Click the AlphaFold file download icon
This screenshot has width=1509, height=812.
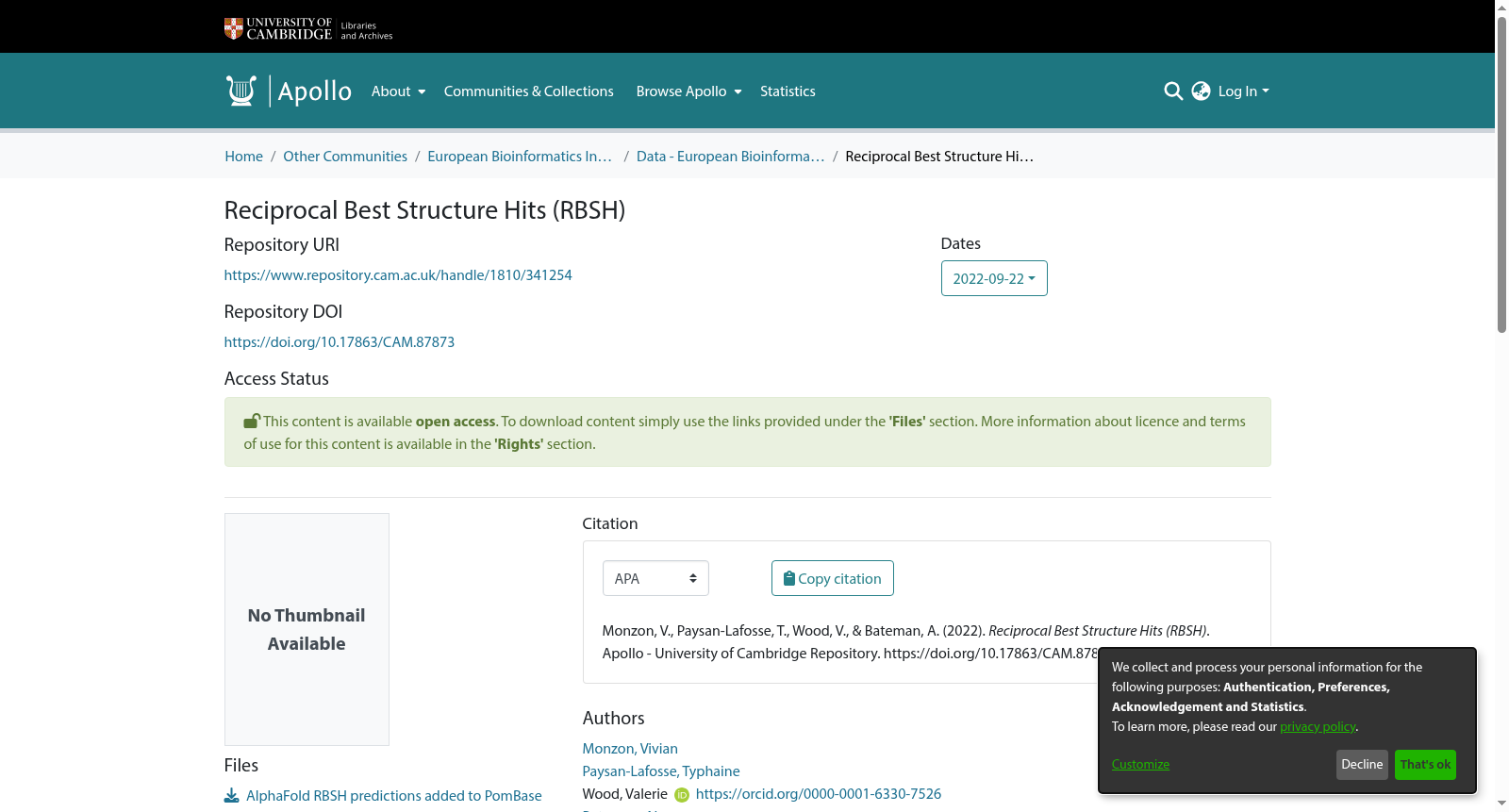pyautogui.click(x=231, y=796)
